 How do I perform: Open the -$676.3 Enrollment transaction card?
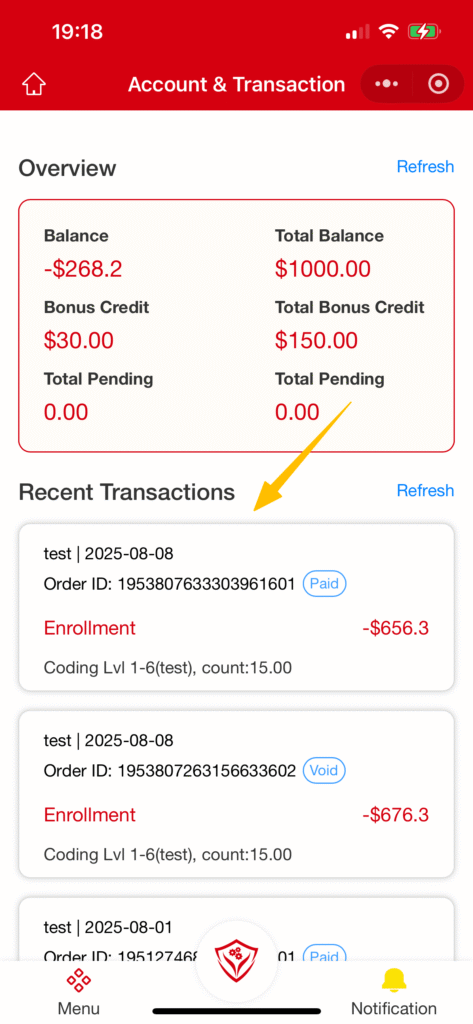pyautogui.click(x=236, y=793)
